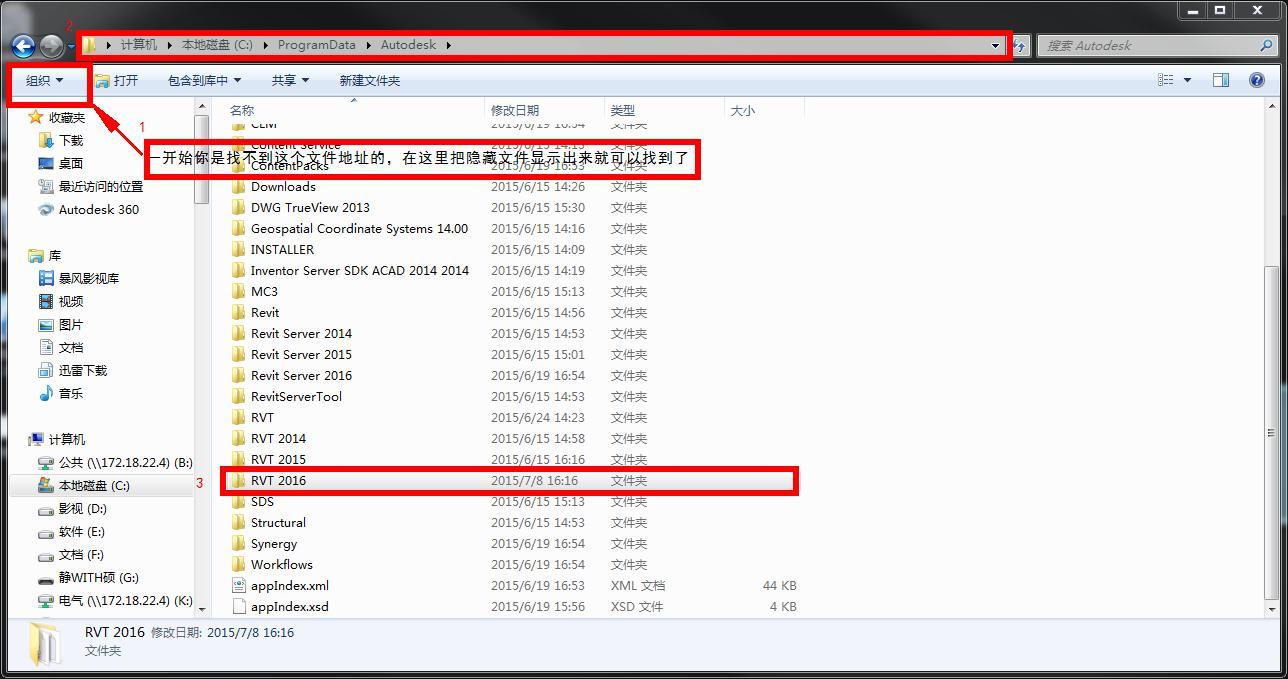
Task: Select 桌面 under favorites
Action: click(69, 163)
